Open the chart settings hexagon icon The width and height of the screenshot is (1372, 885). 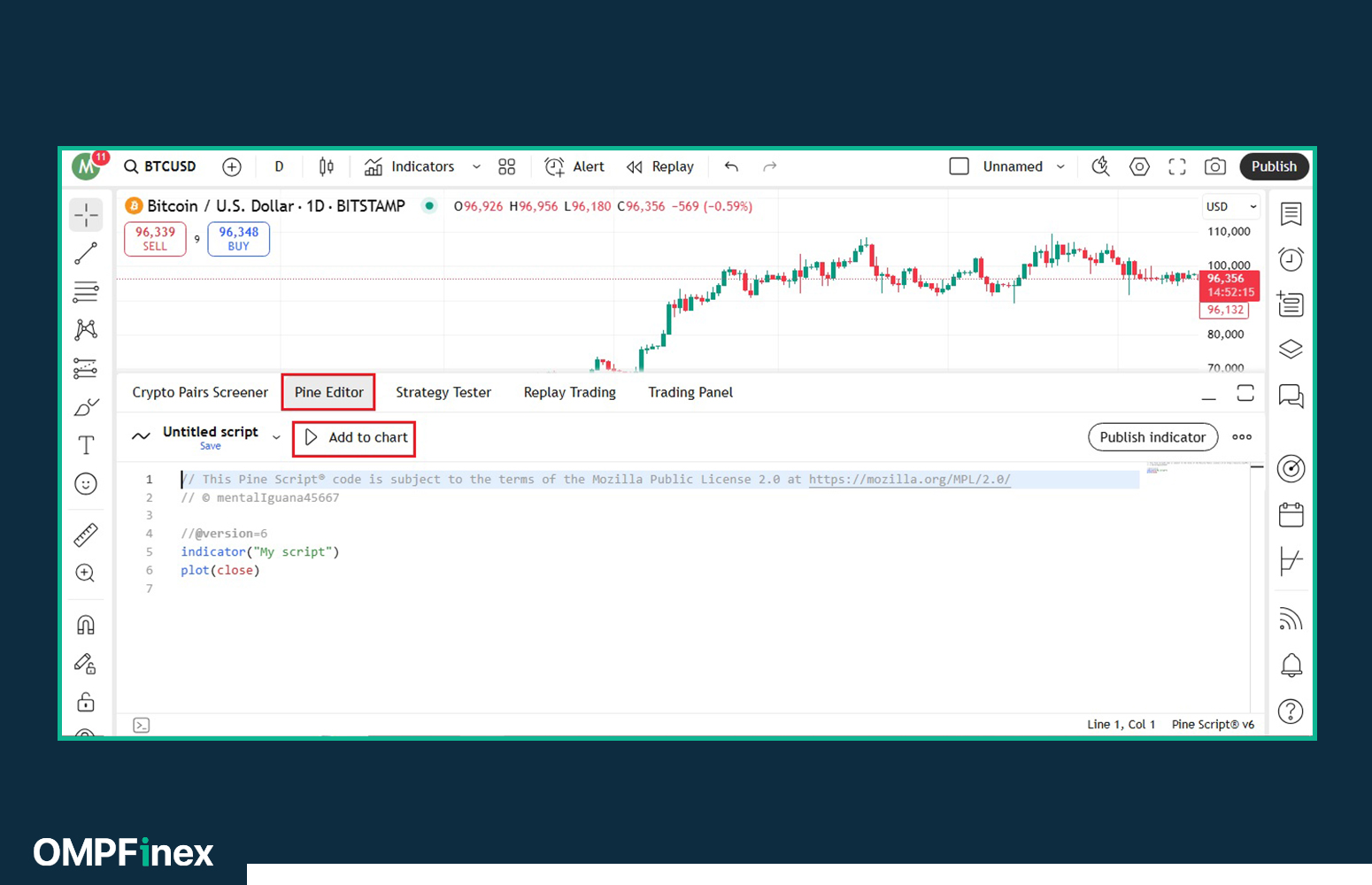pos(1139,166)
